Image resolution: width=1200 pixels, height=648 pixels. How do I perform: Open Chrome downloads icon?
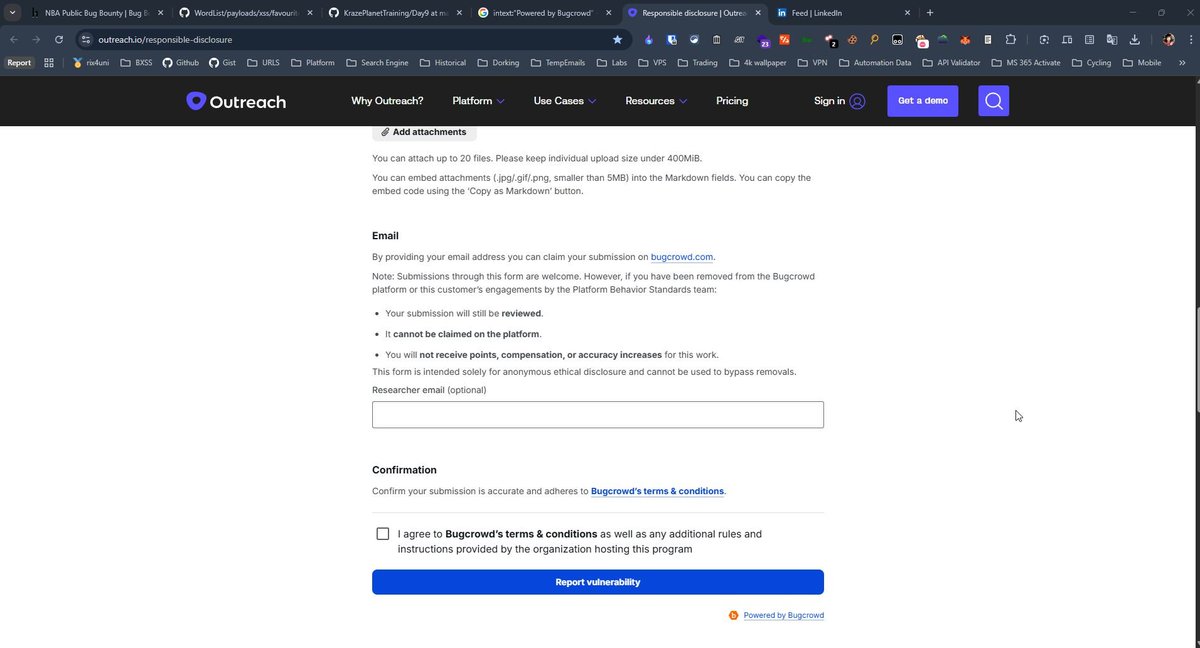pyautogui.click(x=1135, y=39)
